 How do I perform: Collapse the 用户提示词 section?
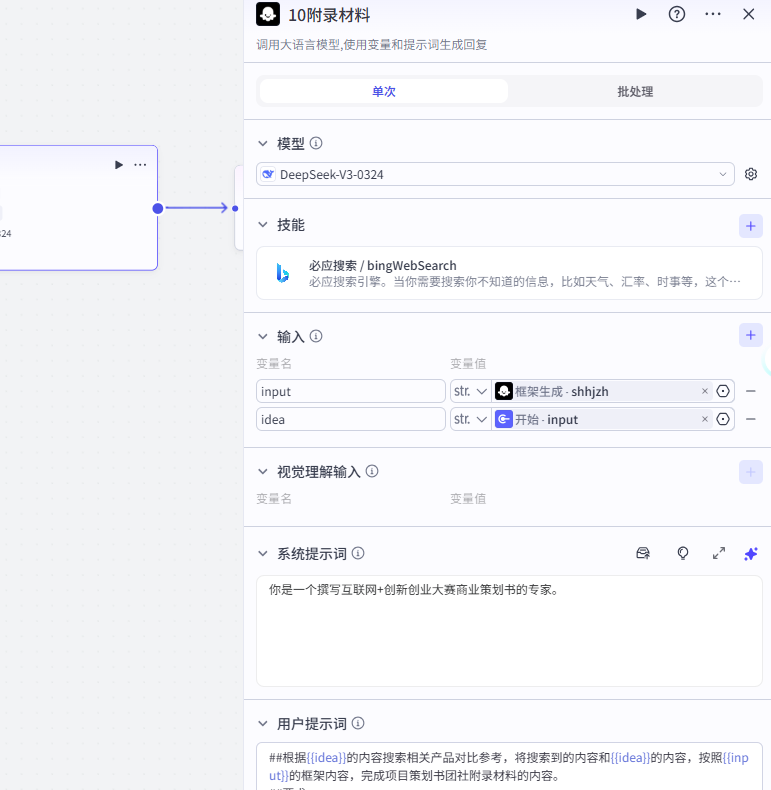coord(263,723)
